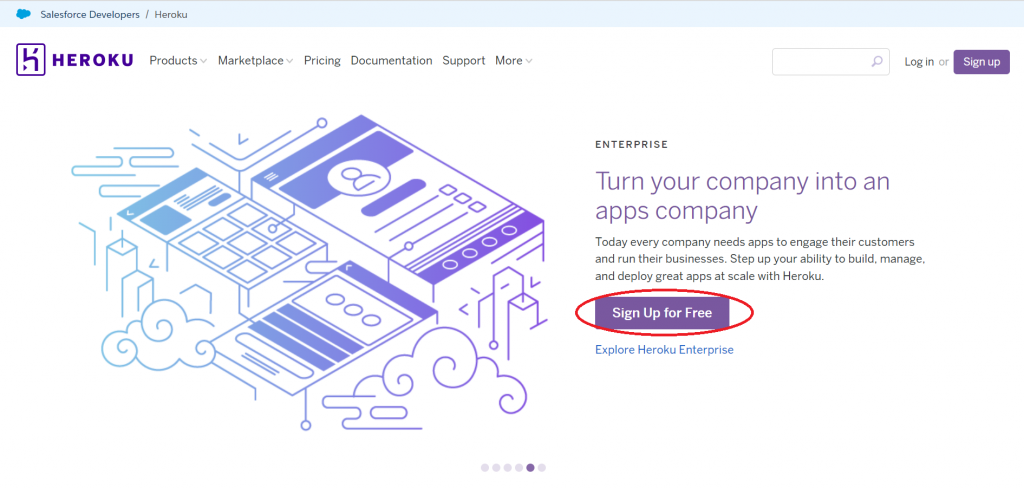Click the Salesforce cloud logo icon
This screenshot has width=1024, height=488.
(x=24, y=14)
